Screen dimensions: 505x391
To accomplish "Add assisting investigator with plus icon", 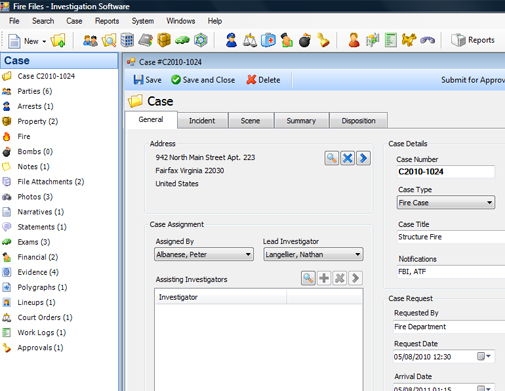I will pyautogui.click(x=324, y=278).
